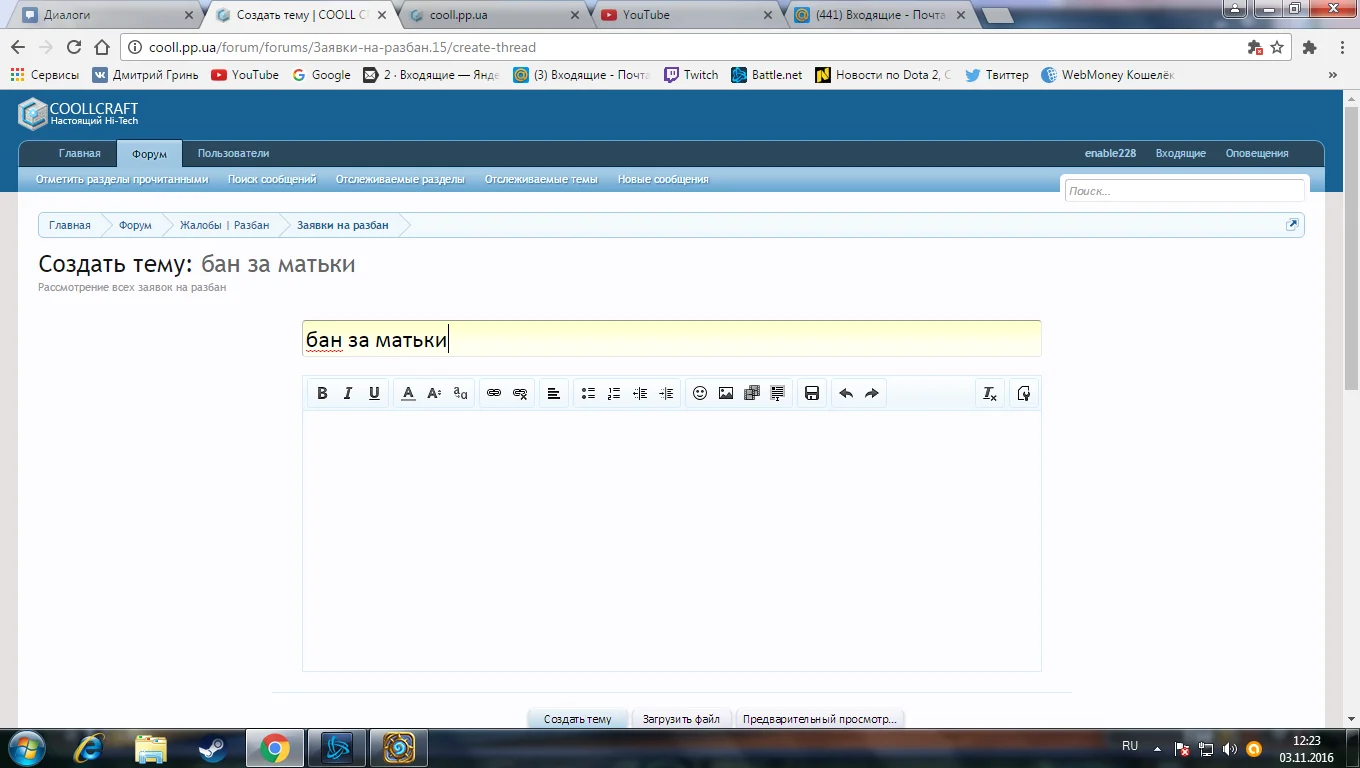Toggle underline formatting
The image size is (1360, 768).
(x=374, y=394)
